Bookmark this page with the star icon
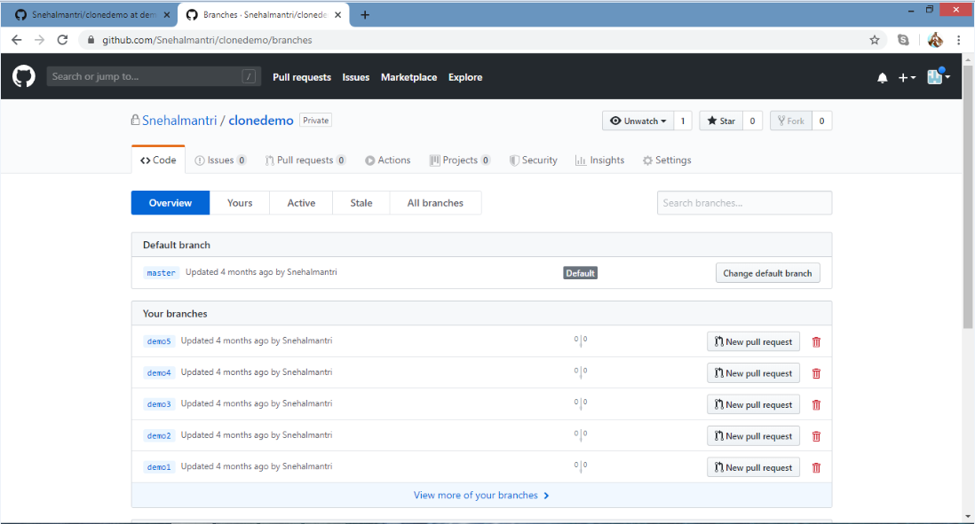Screen dimensions: 975x524 (x=874, y=40)
